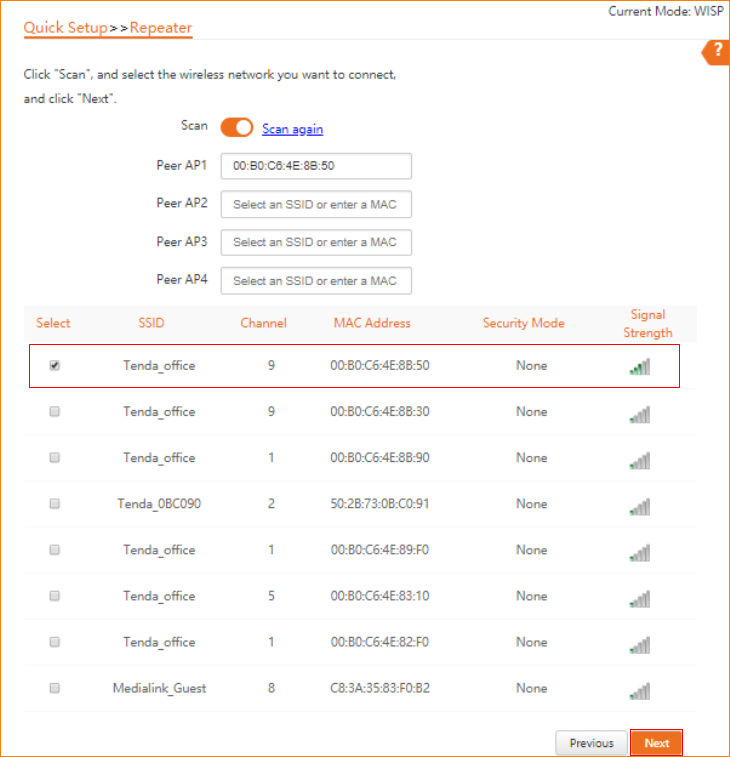Tick checkbox for MAC 00:B0:C6:4E:8B:30

pyautogui.click(x=54, y=412)
